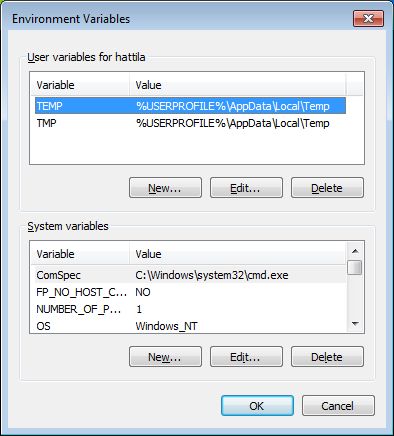Select the FP_NO_HOST_C... system variable row

[188, 292]
